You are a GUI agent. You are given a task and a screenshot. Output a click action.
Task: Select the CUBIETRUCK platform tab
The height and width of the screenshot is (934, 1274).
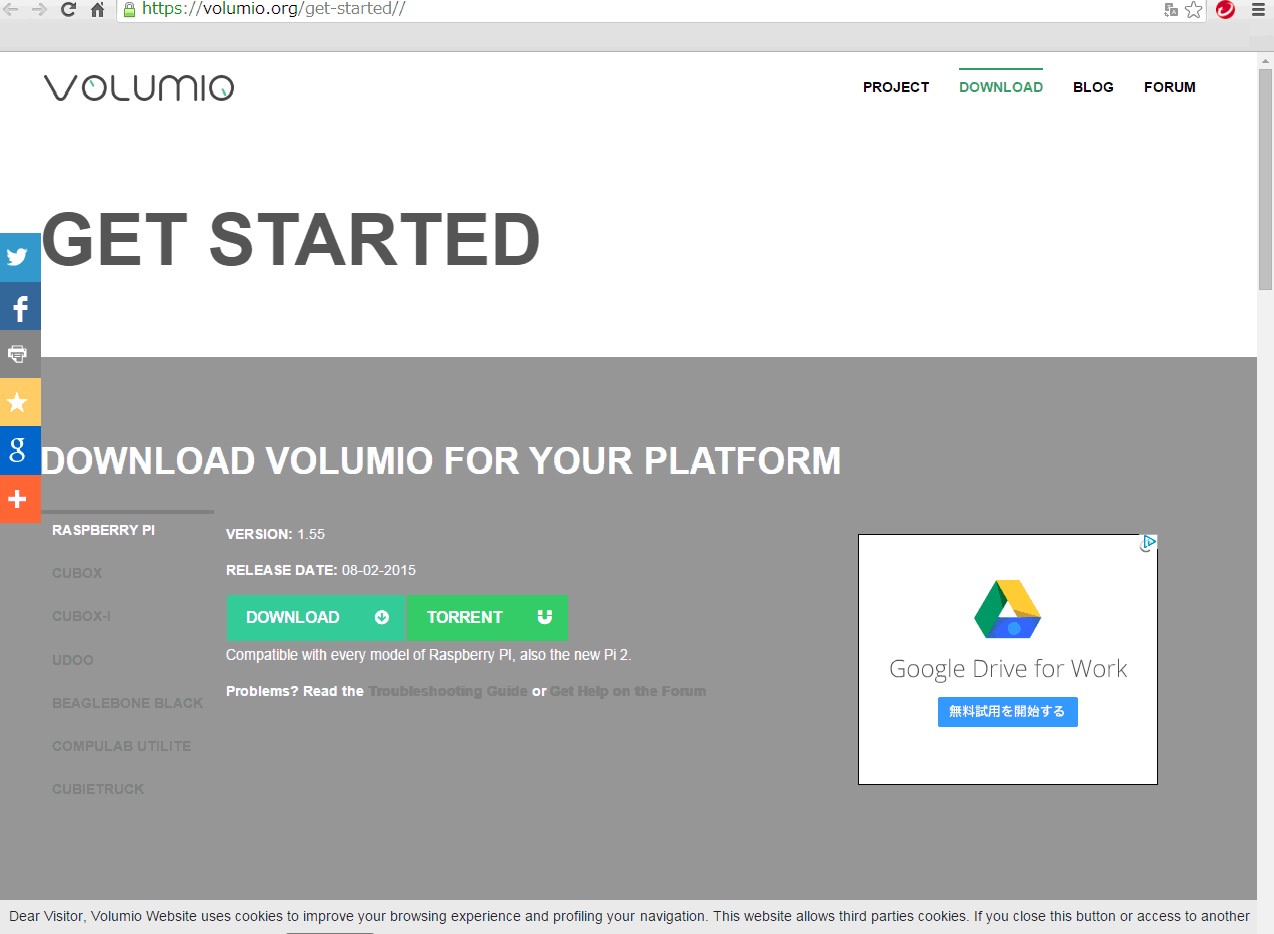pyautogui.click(x=98, y=789)
